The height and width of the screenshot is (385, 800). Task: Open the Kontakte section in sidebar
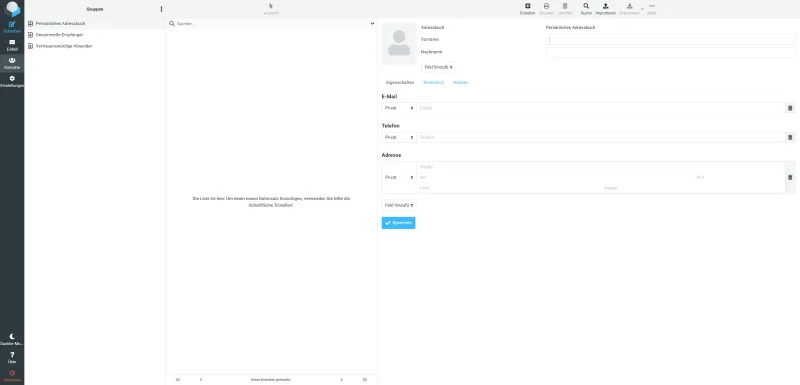pyautogui.click(x=12, y=63)
